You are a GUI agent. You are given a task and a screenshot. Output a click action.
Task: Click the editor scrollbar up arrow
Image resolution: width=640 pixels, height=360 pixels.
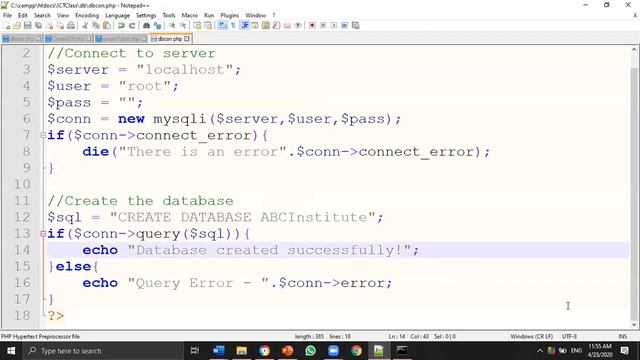[x=634, y=50]
